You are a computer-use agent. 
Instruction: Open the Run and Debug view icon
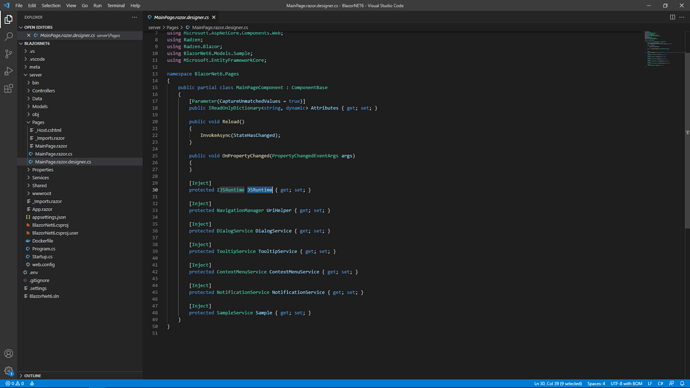pyautogui.click(x=8, y=71)
